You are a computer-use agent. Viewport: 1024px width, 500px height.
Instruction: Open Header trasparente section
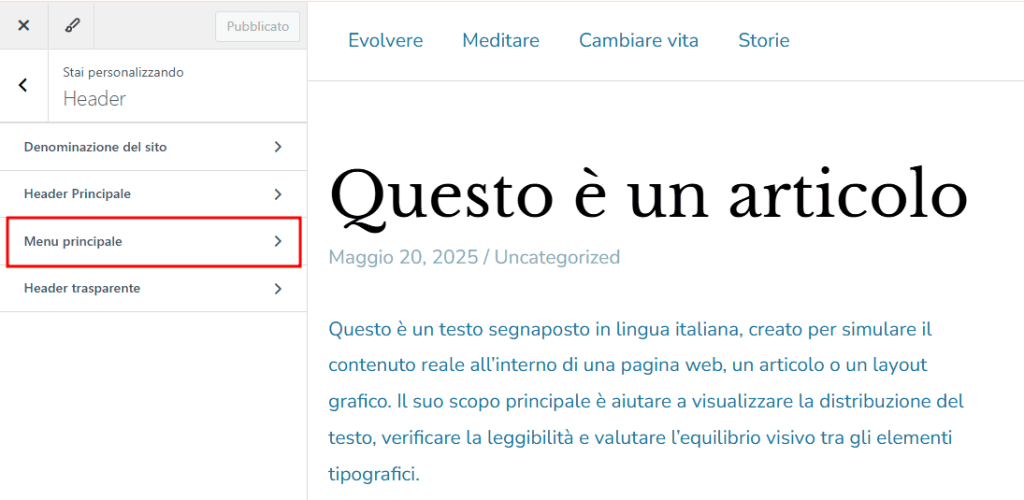pos(153,289)
